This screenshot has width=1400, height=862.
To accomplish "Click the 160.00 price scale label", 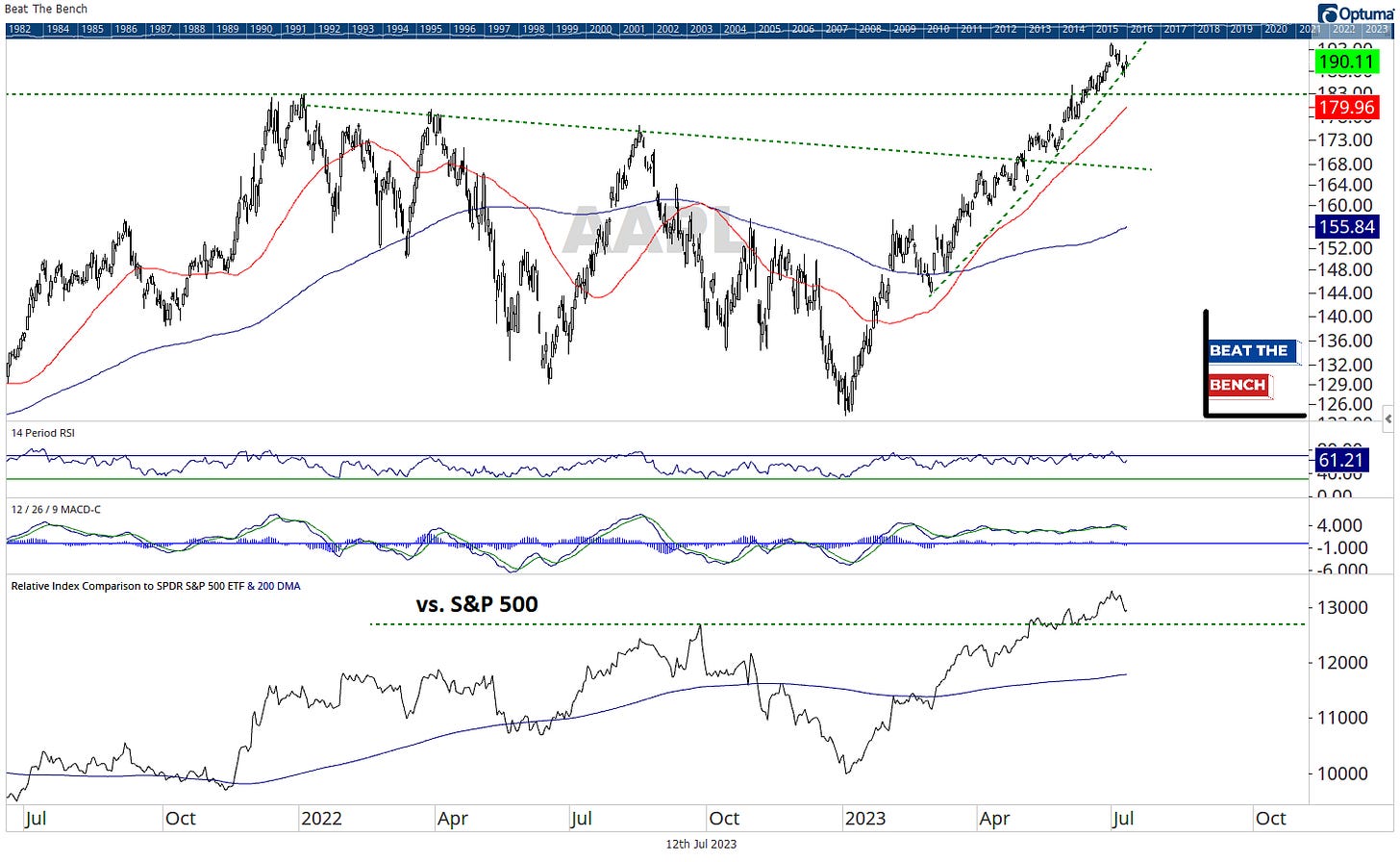I will (1345, 205).
